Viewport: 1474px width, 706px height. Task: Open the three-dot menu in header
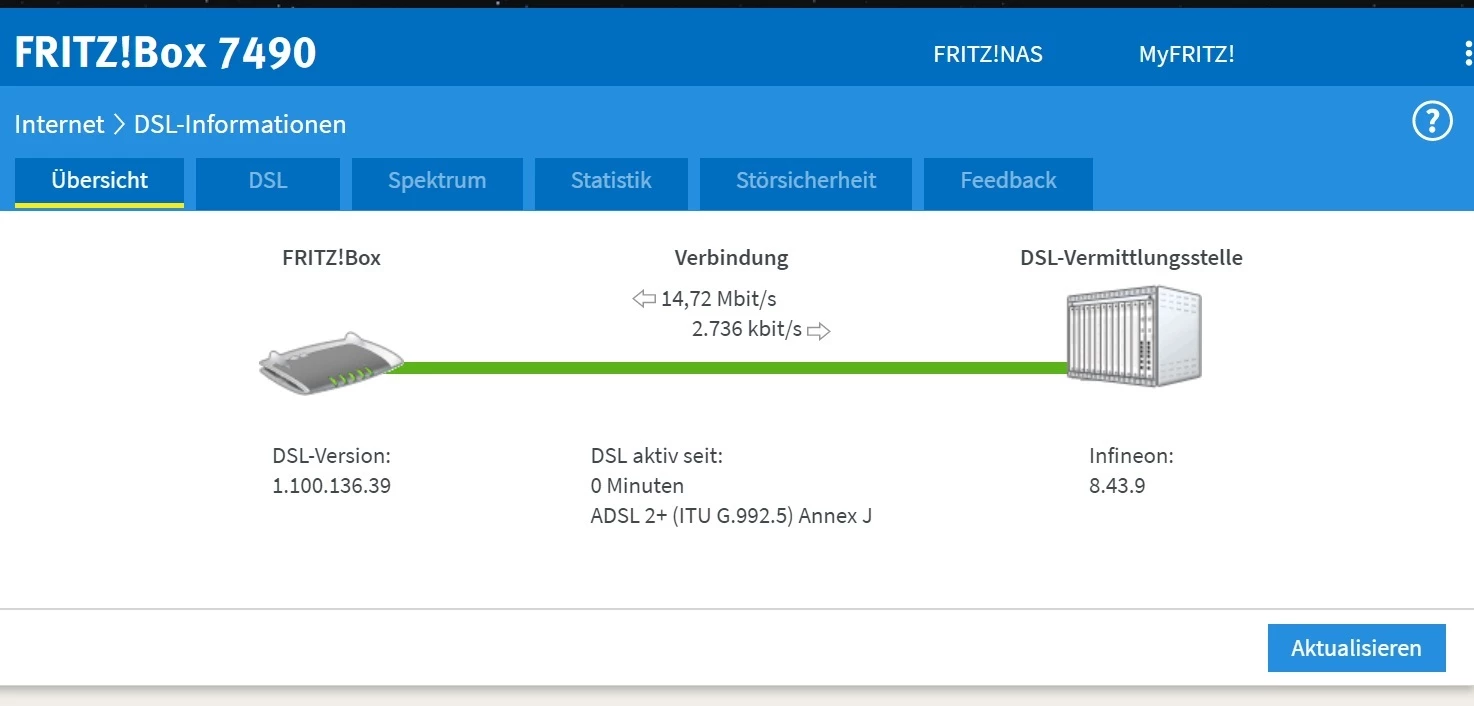(x=1467, y=54)
